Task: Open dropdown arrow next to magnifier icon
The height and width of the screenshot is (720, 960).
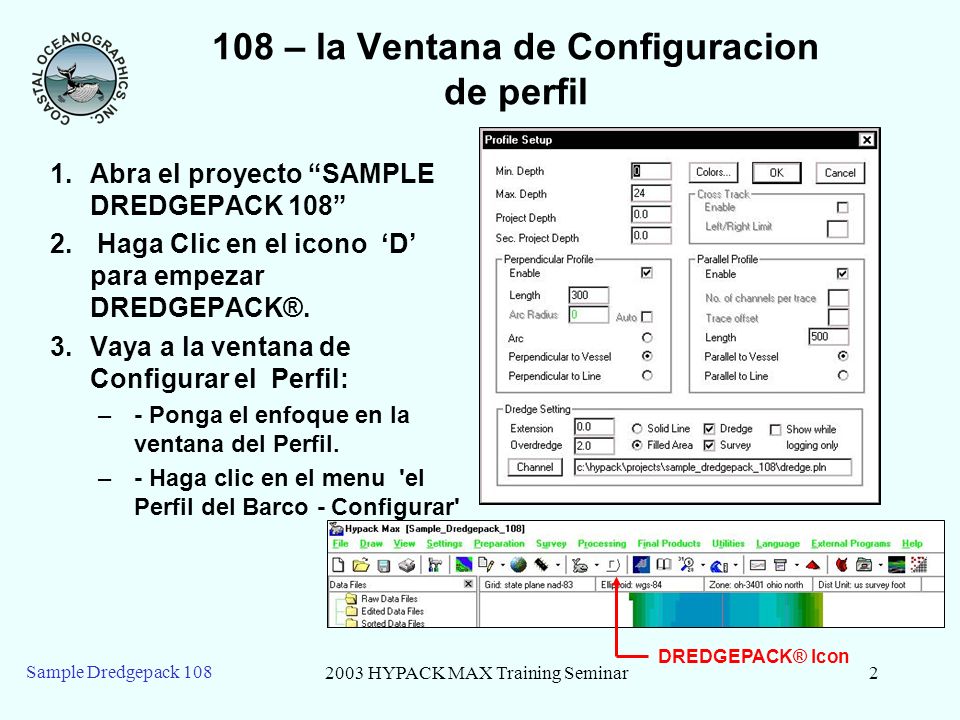Action: pyautogui.click(x=703, y=565)
